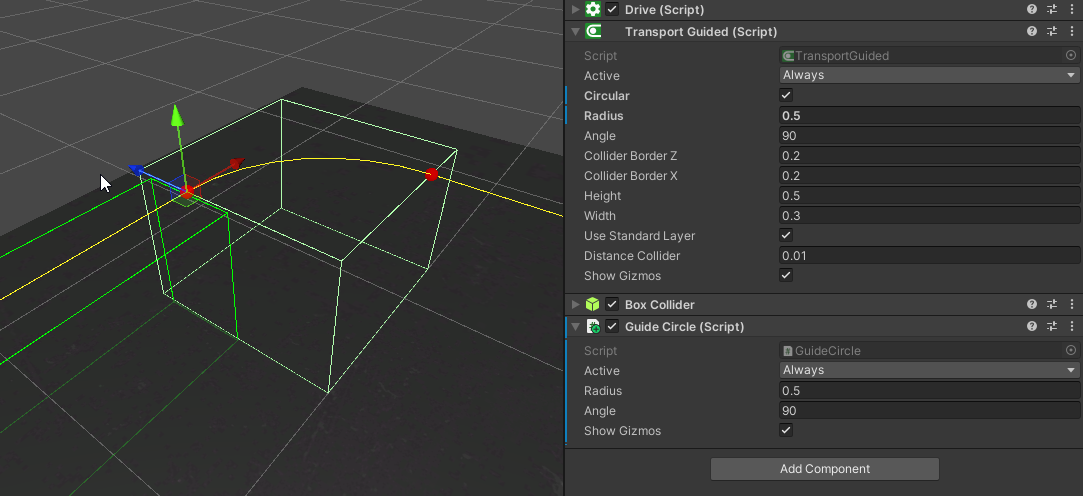Collapse the Guide Circle (Script) component
The width and height of the screenshot is (1083, 496).
tap(575, 327)
